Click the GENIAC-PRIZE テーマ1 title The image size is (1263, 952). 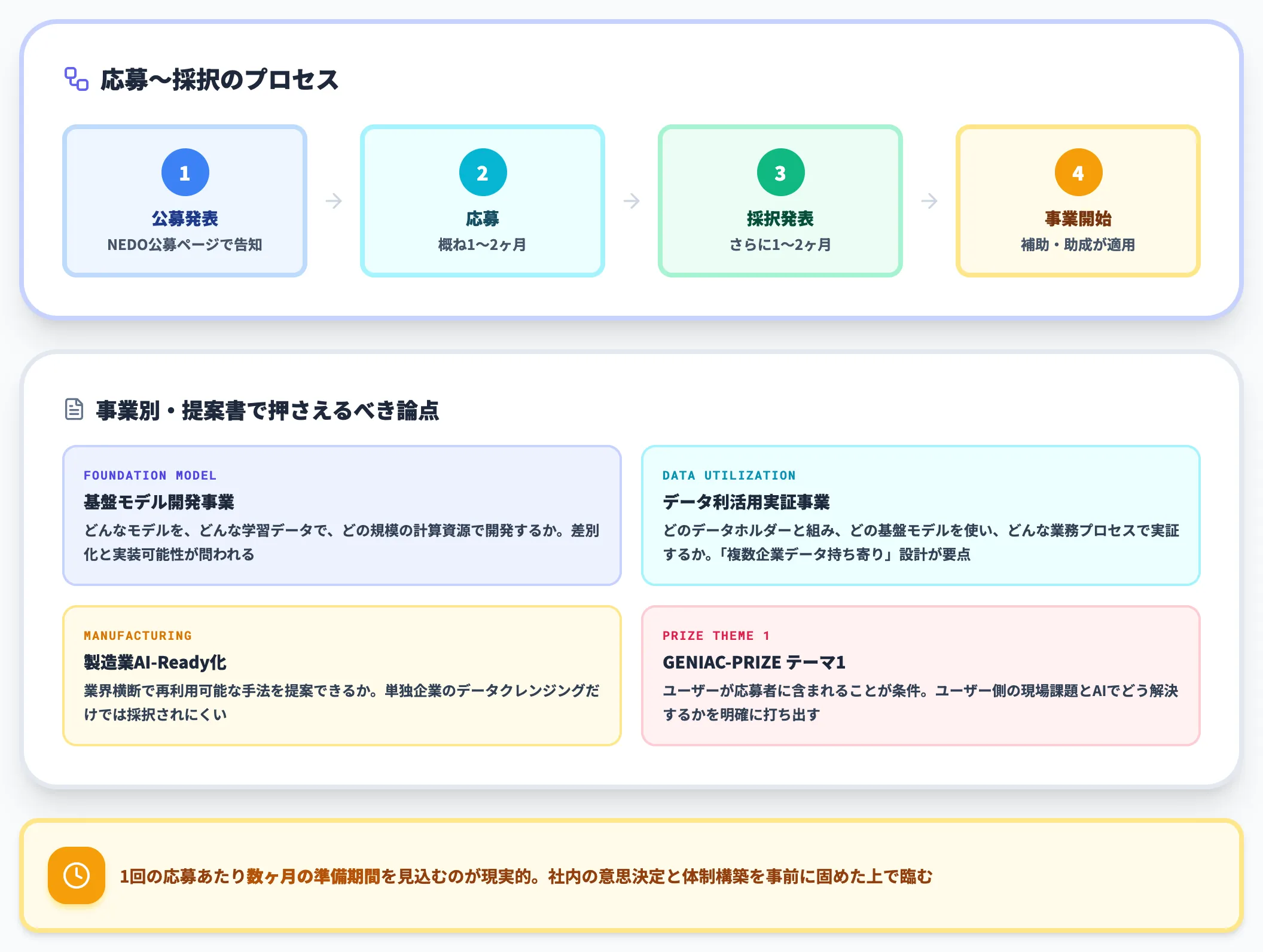[x=754, y=663]
